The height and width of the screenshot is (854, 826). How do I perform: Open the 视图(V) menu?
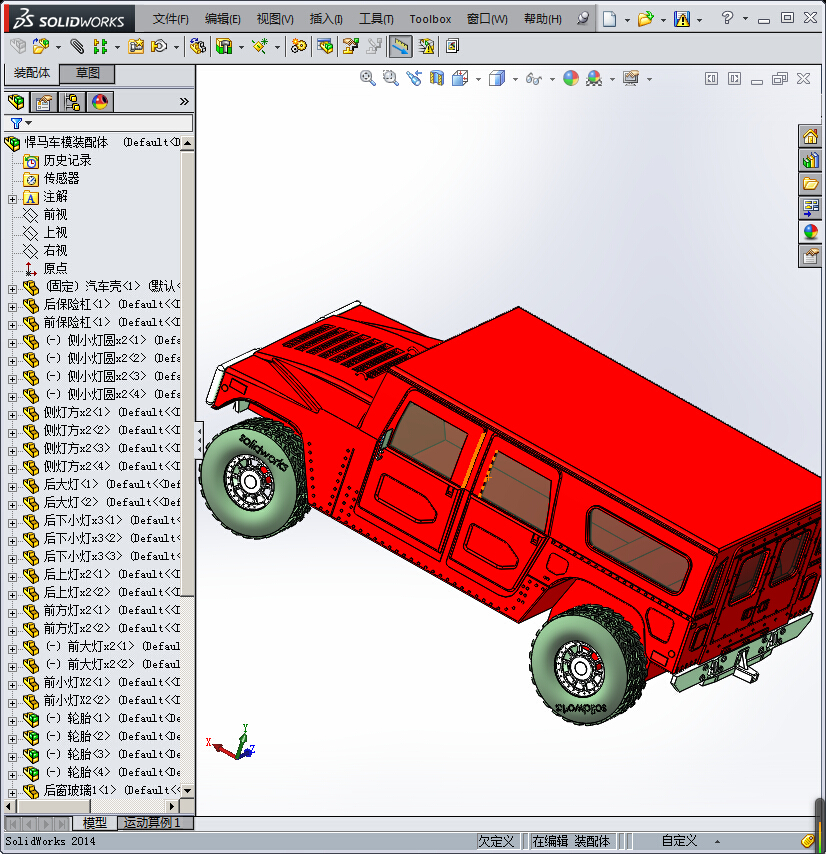pos(275,19)
